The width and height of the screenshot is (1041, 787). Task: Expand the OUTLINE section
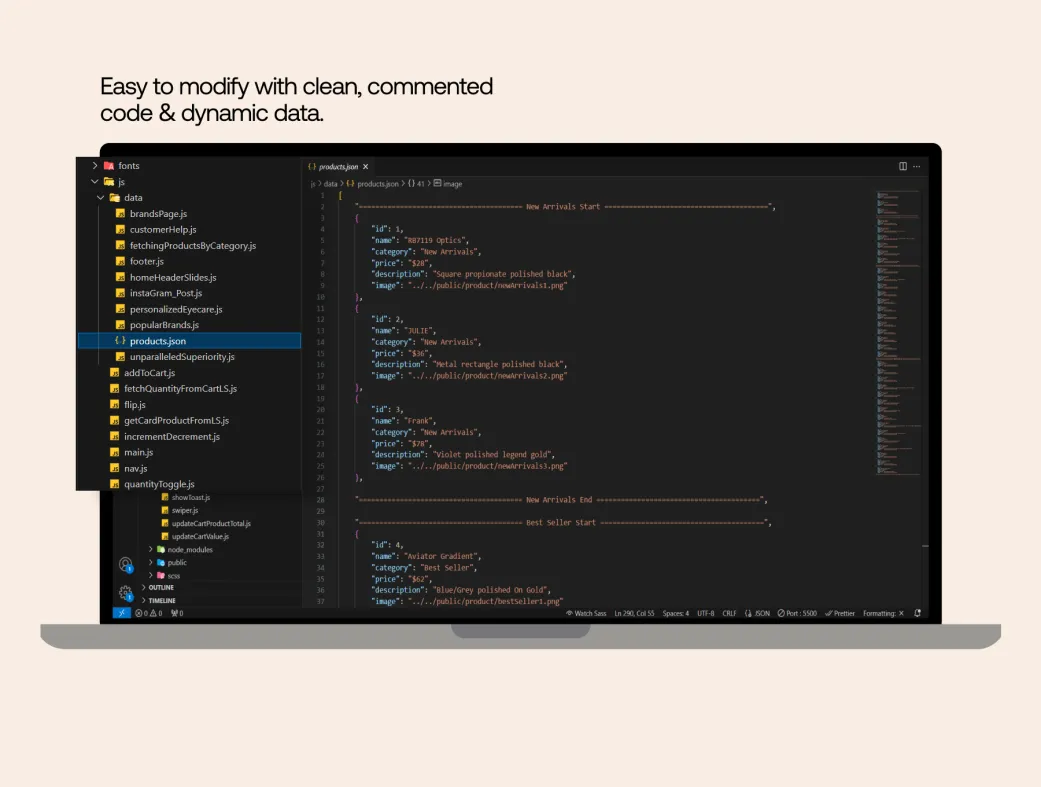pos(161,588)
